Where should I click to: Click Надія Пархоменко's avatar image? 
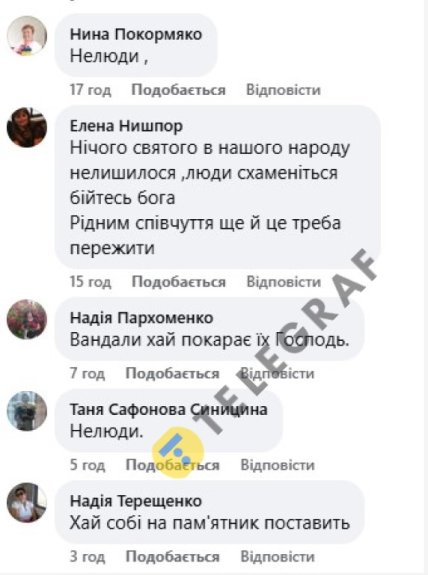pyautogui.click(x=27, y=319)
